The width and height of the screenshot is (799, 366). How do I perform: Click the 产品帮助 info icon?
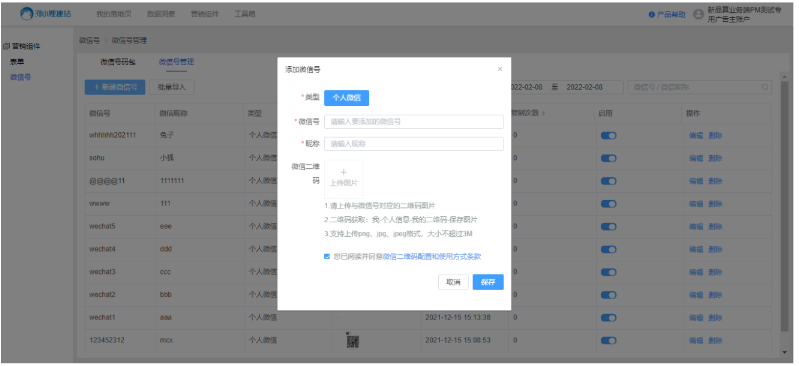pos(652,15)
